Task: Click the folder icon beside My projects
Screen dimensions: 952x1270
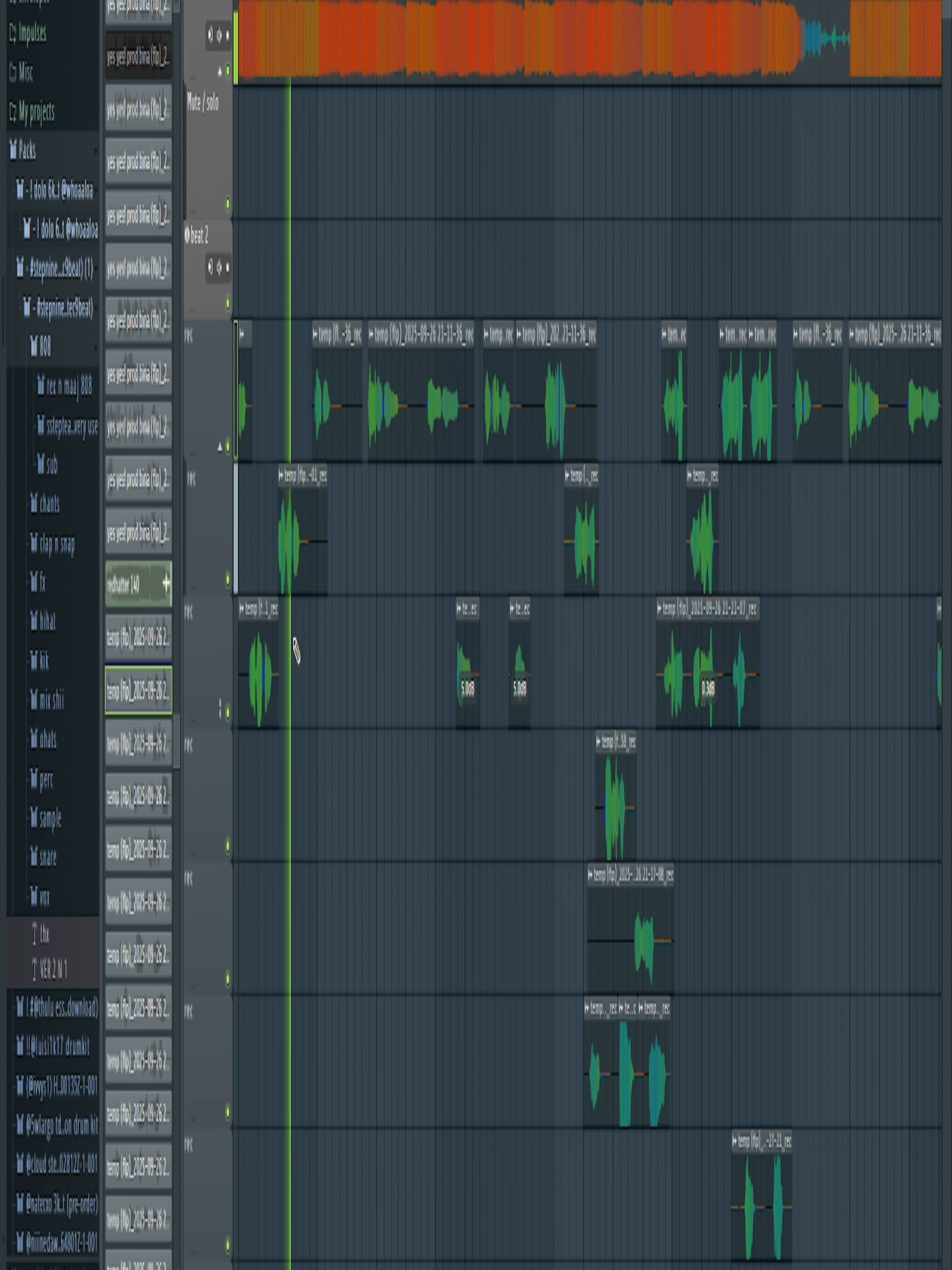Action: (13, 111)
